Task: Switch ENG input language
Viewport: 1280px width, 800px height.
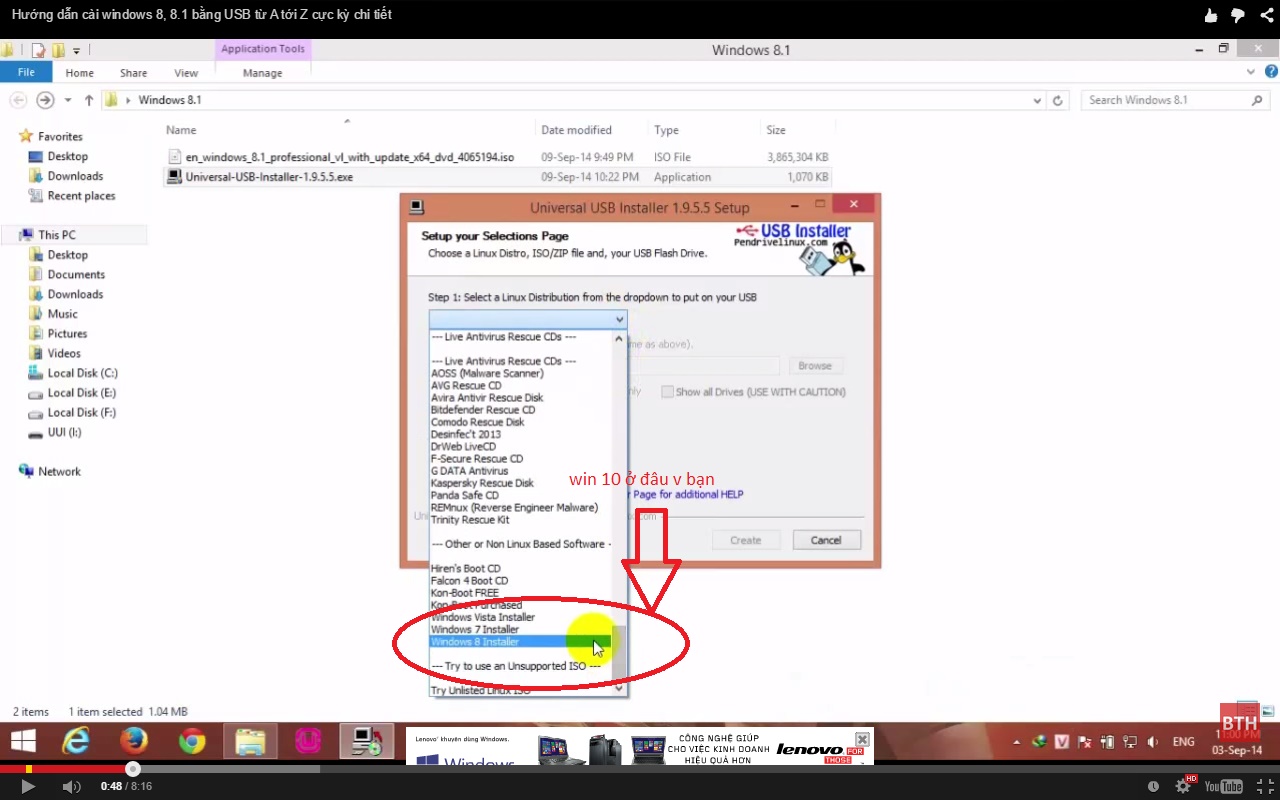Action: [1184, 742]
